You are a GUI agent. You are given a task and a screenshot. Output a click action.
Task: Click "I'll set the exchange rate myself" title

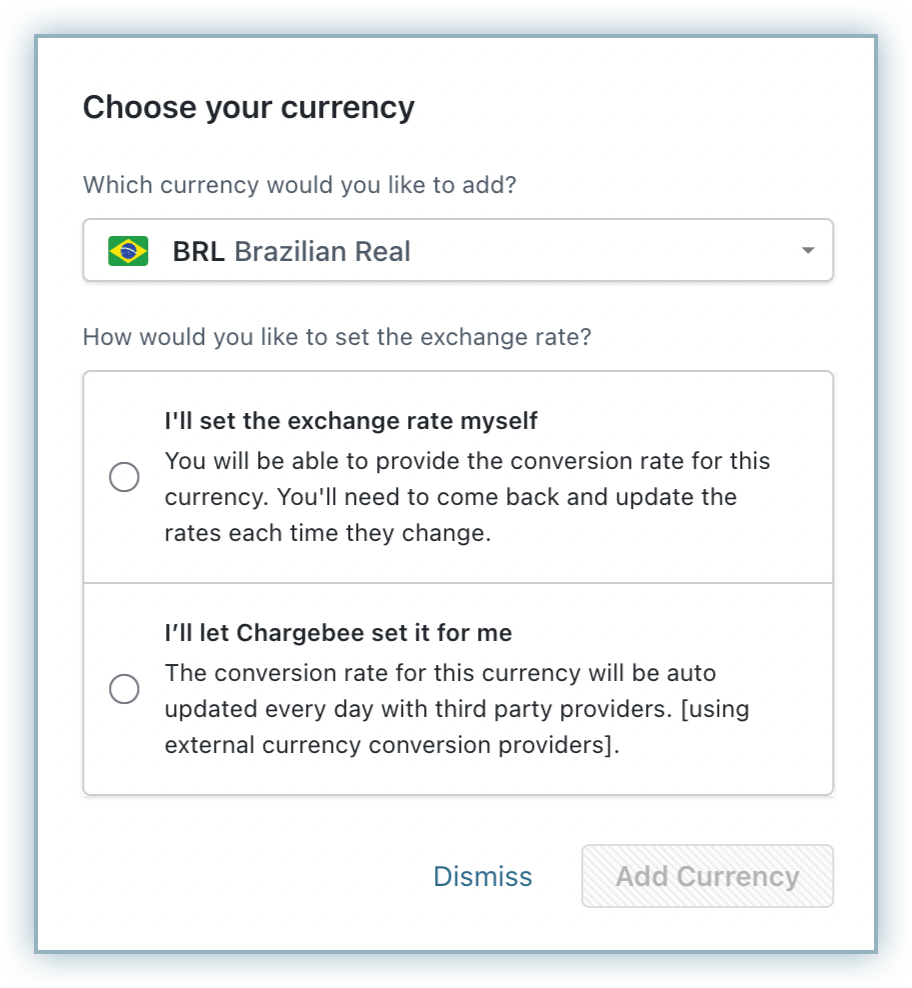click(x=351, y=421)
